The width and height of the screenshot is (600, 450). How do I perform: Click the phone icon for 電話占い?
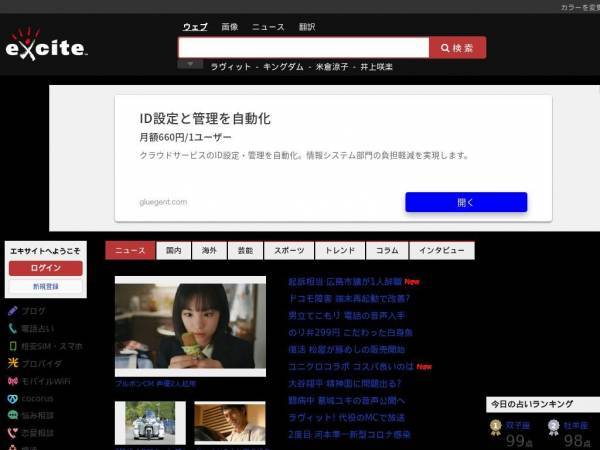pos(13,328)
